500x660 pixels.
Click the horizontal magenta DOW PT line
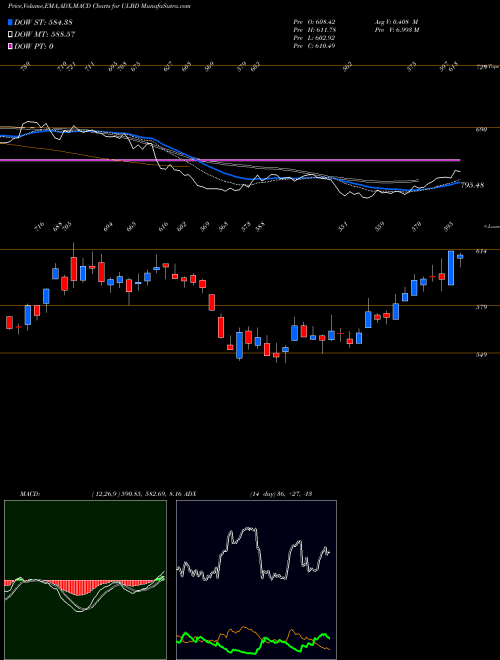click(230, 160)
